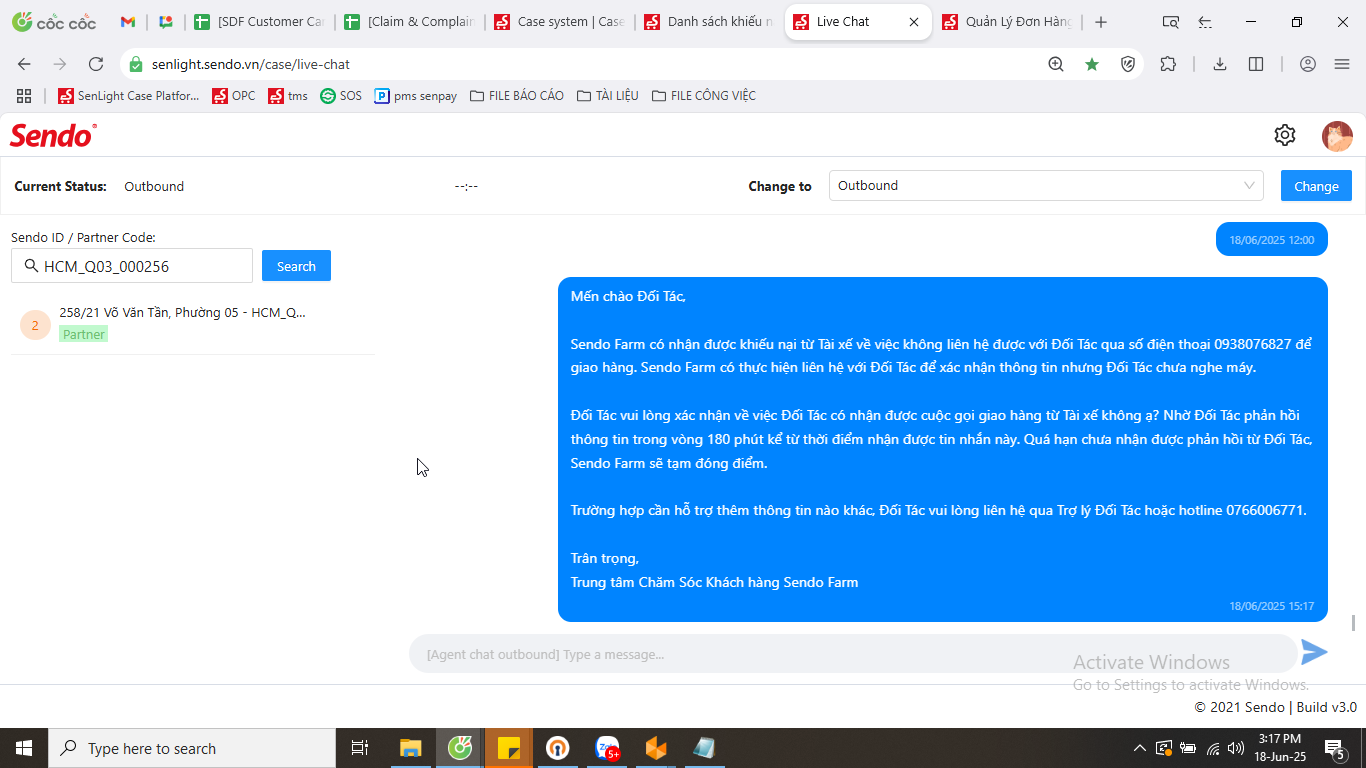This screenshot has width=1366, height=768.
Task: Open the SenLight Case Platform bookmark
Action: coord(128,96)
